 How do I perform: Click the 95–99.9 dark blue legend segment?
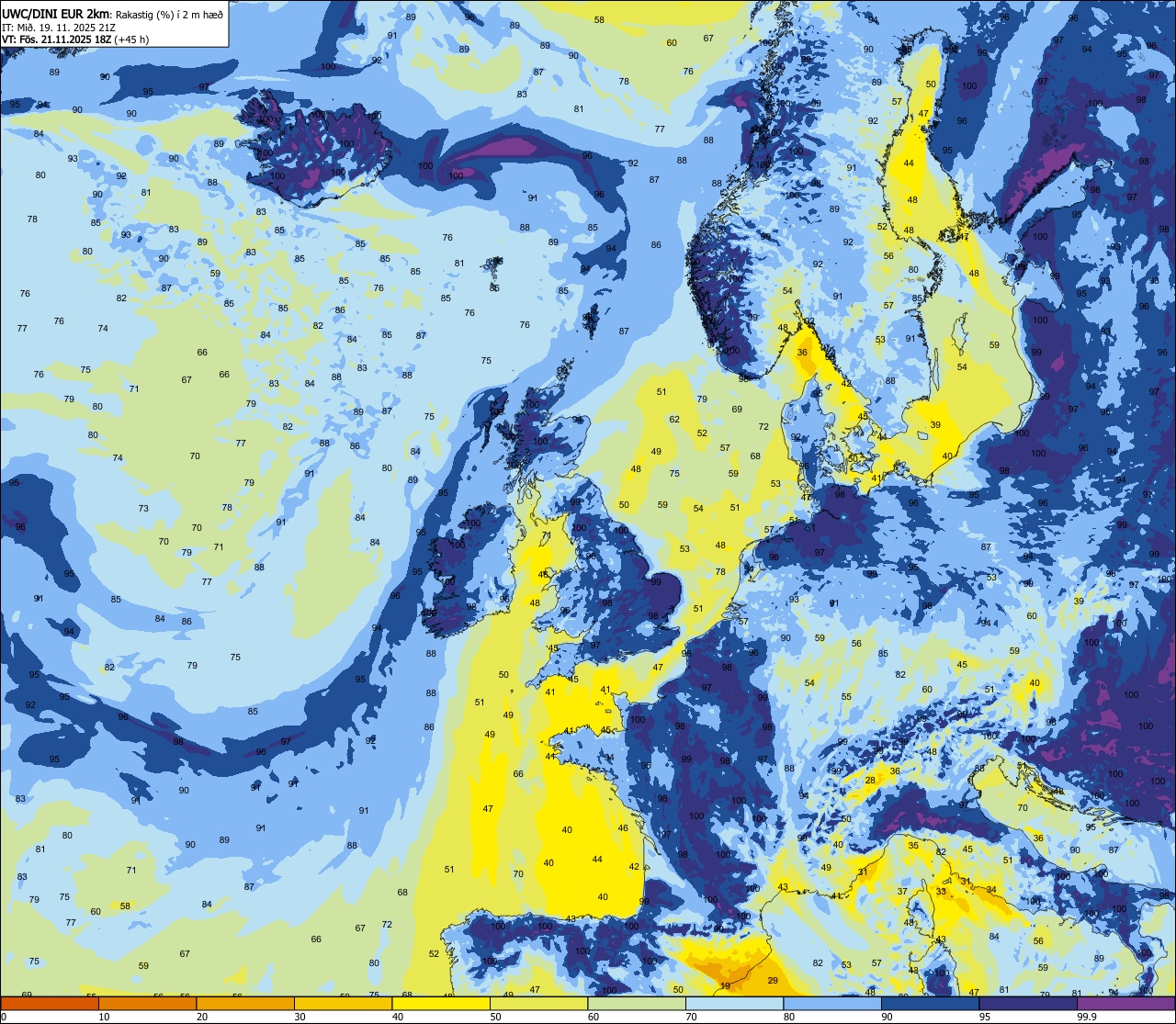[x=1028, y=1003]
